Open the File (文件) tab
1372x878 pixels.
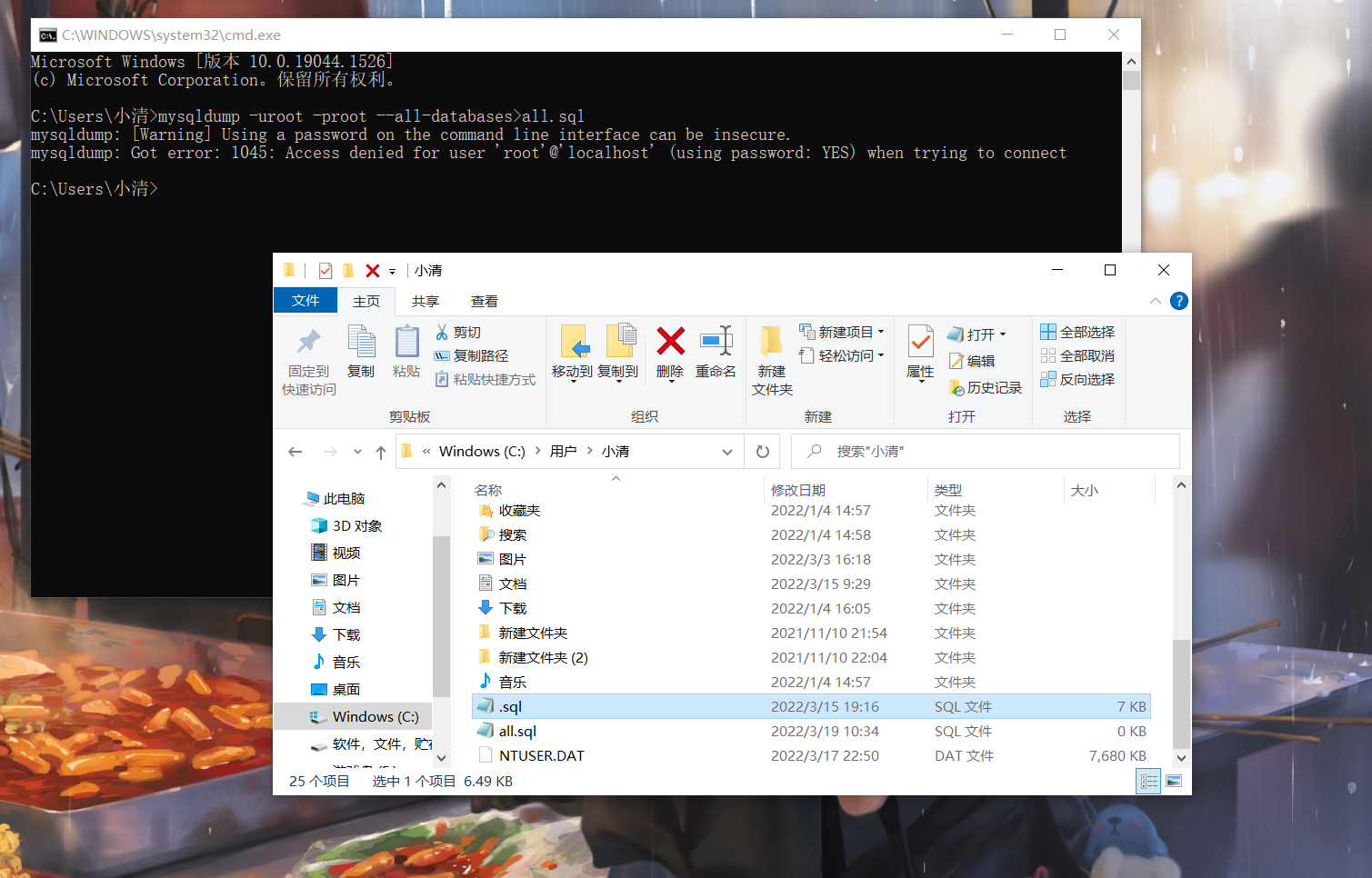(305, 301)
